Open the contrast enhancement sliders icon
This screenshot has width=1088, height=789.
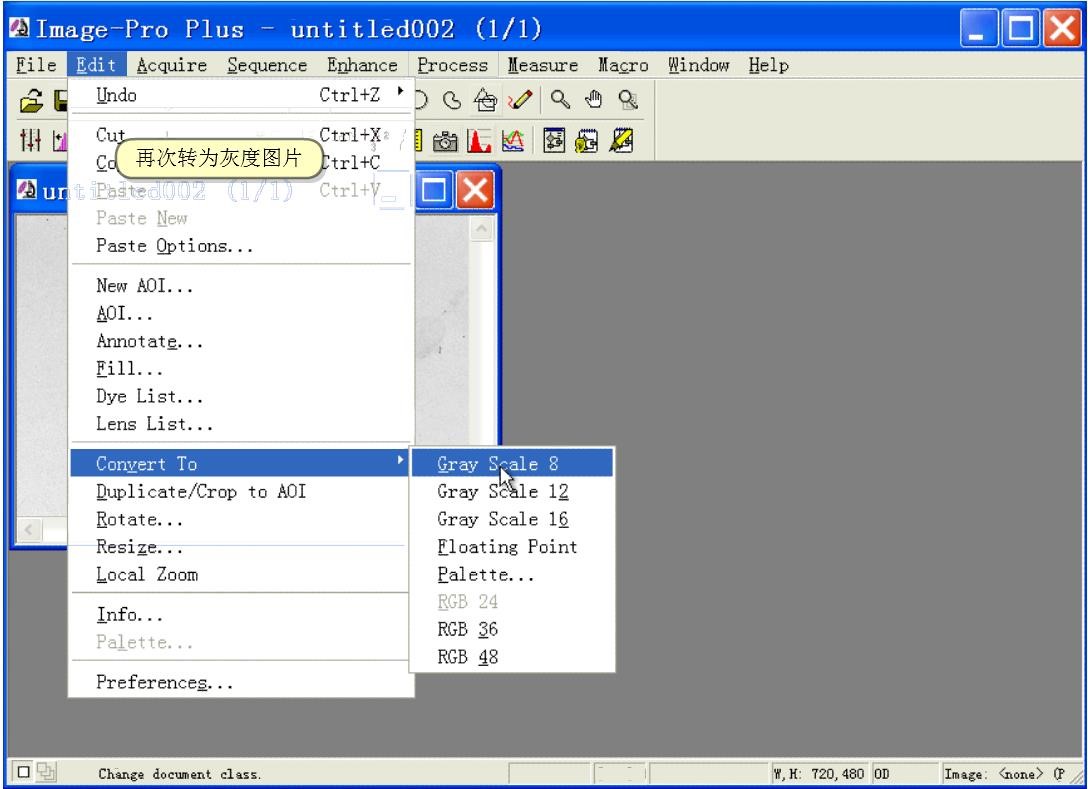tap(30, 141)
